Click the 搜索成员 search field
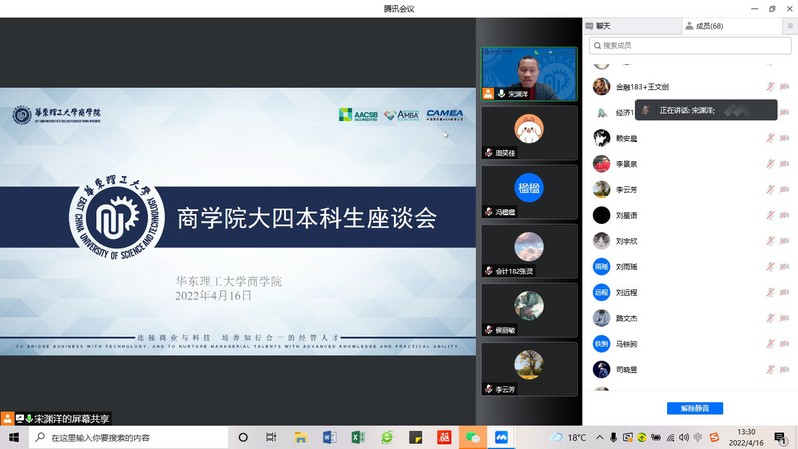The image size is (798, 449). tap(688, 45)
